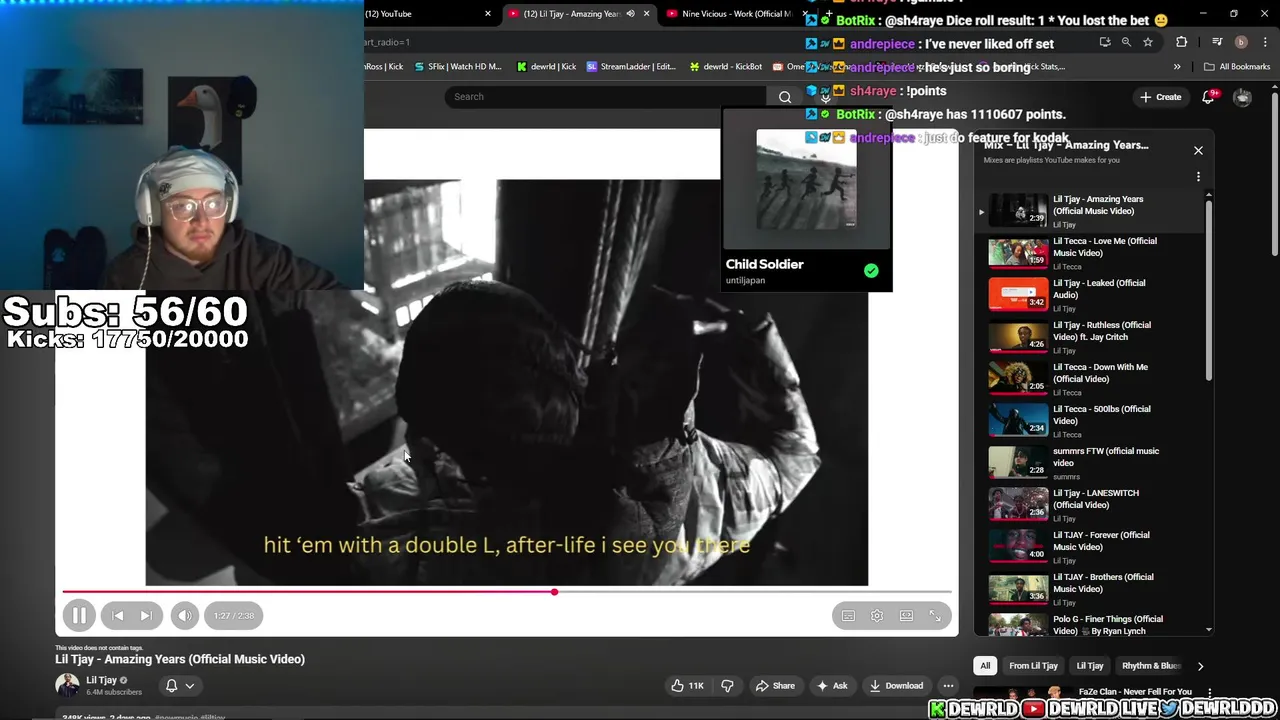Close the (12) YouTube browser tab
Image resolution: width=1280 pixels, height=720 pixels.
(488, 14)
